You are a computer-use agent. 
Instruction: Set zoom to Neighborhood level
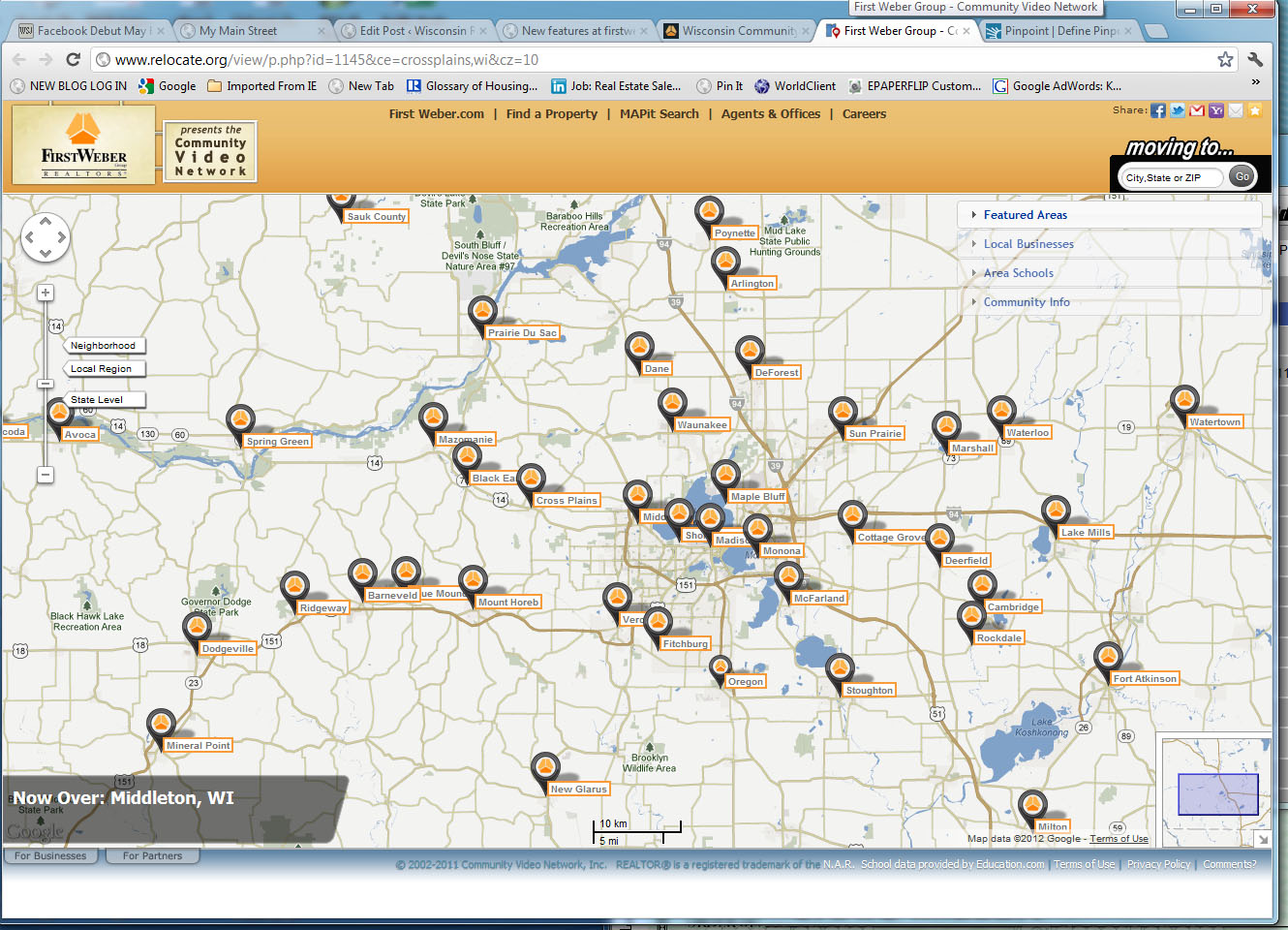(105, 346)
